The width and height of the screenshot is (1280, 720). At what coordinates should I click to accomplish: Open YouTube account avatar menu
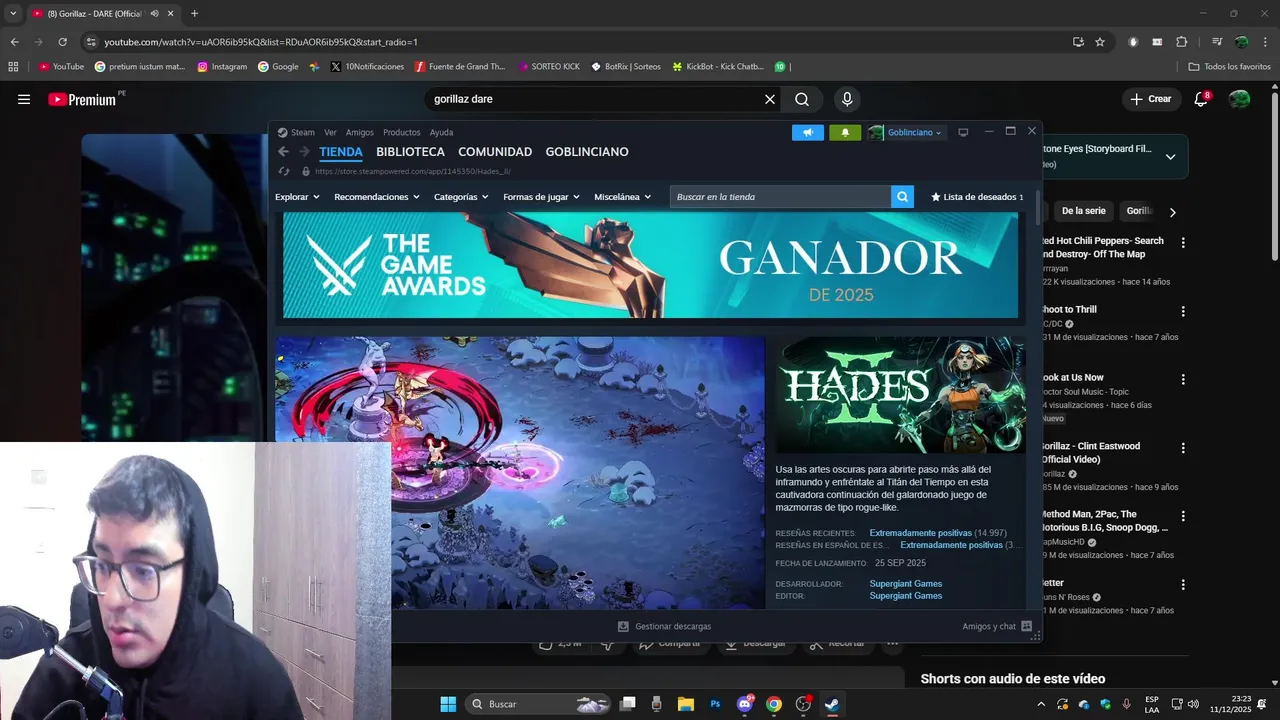(1239, 99)
